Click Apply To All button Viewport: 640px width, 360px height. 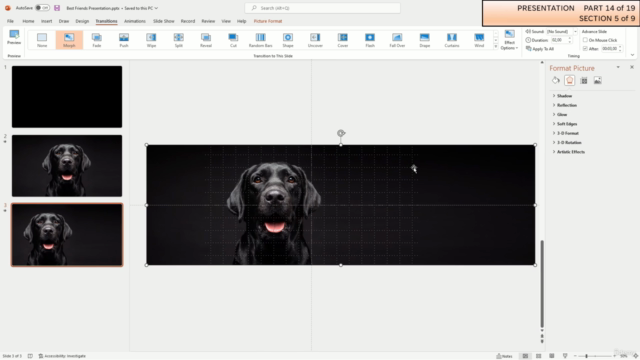coord(540,49)
